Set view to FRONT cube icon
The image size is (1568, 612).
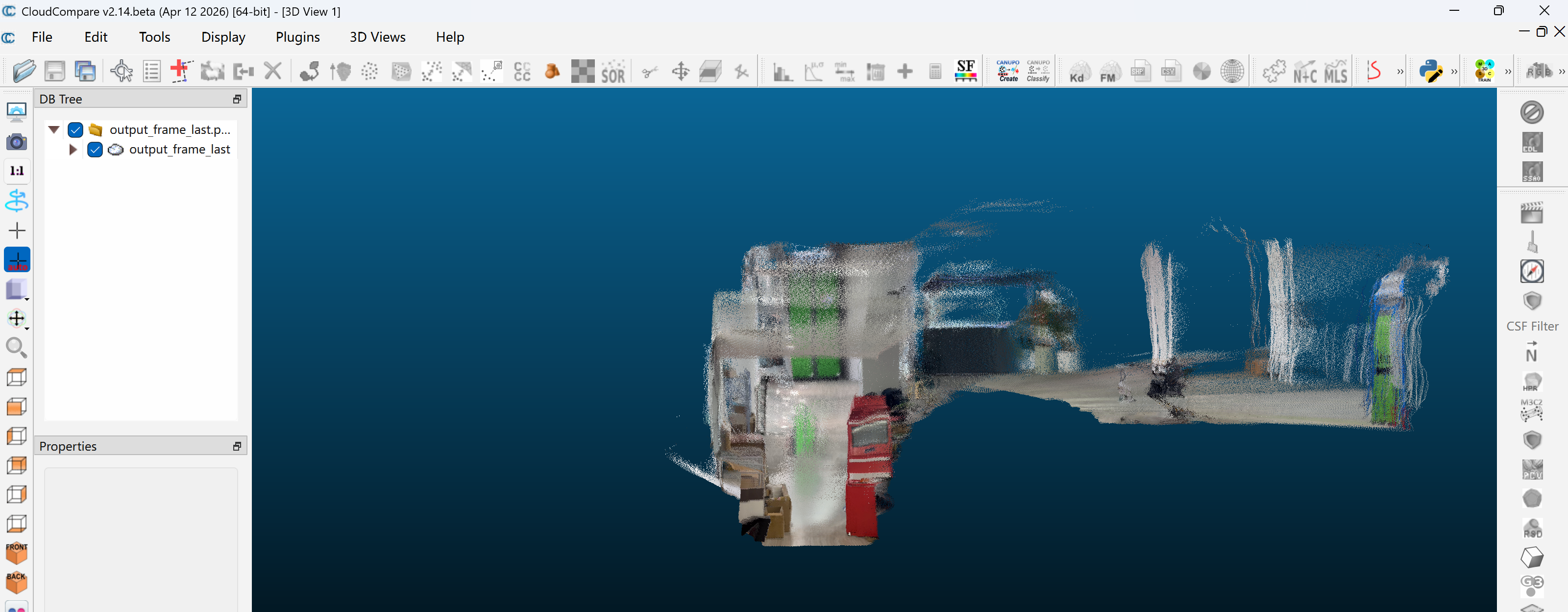click(x=17, y=552)
